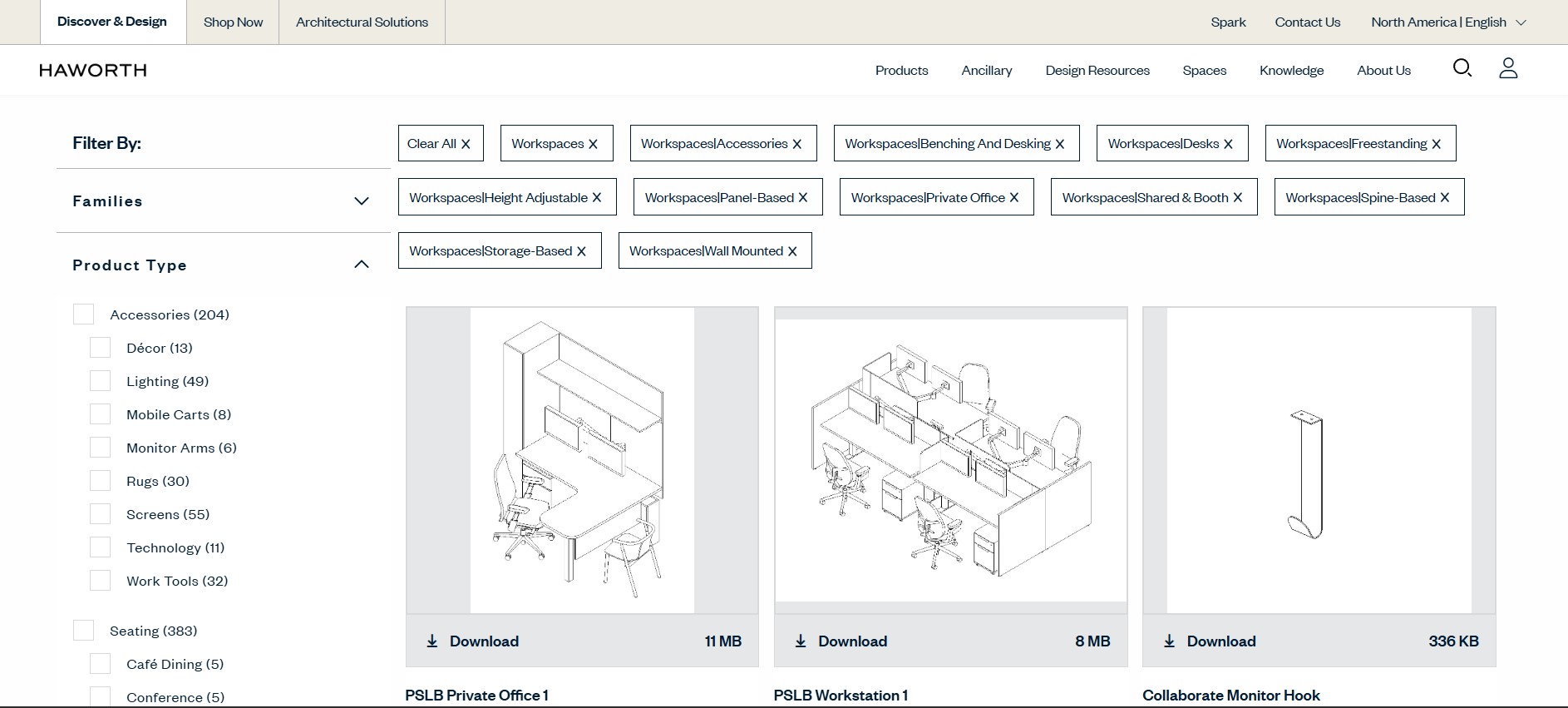The image size is (1568, 708).
Task: Remove Workspaces|Storage-Based filter chip
Action: coord(581,251)
